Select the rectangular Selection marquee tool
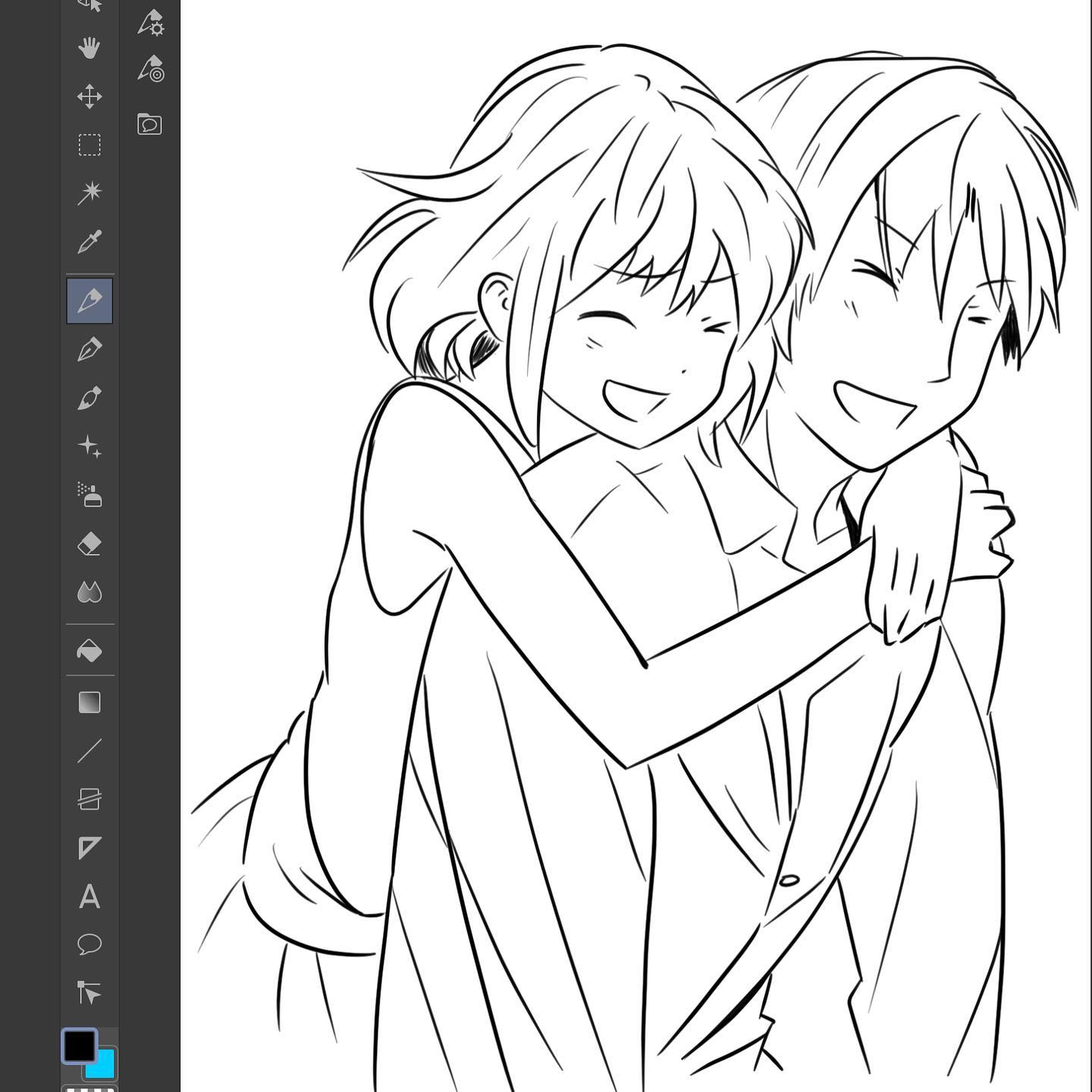Image resolution: width=1092 pixels, height=1092 pixels. pos(89,145)
